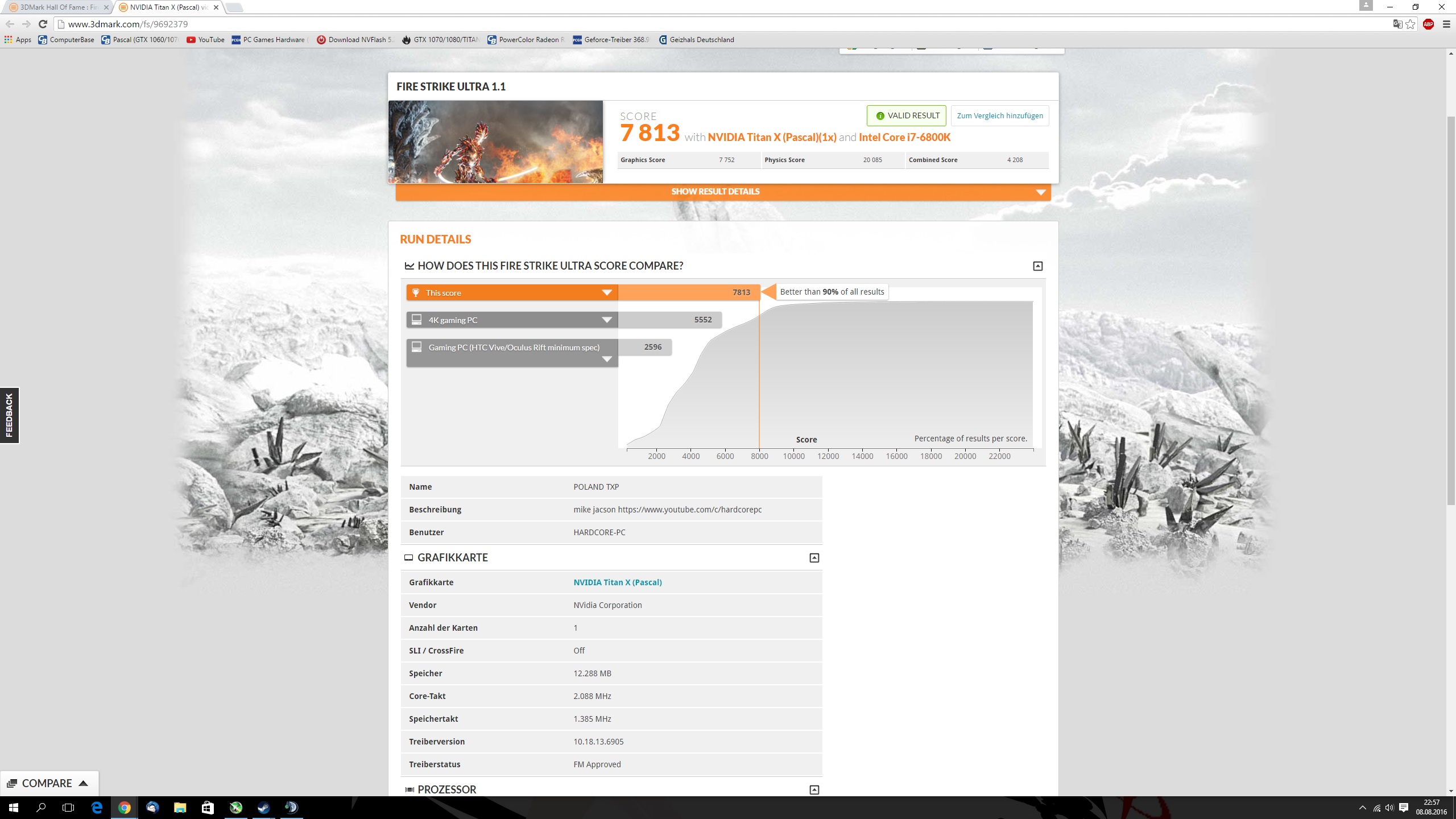Collapse the score comparison section
Screen dimensions: 1456x819
coord(1037,266)
